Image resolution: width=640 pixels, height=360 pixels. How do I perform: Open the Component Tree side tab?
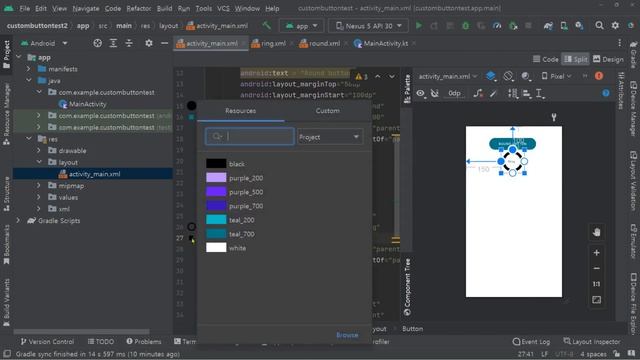(x=407, y=287)
